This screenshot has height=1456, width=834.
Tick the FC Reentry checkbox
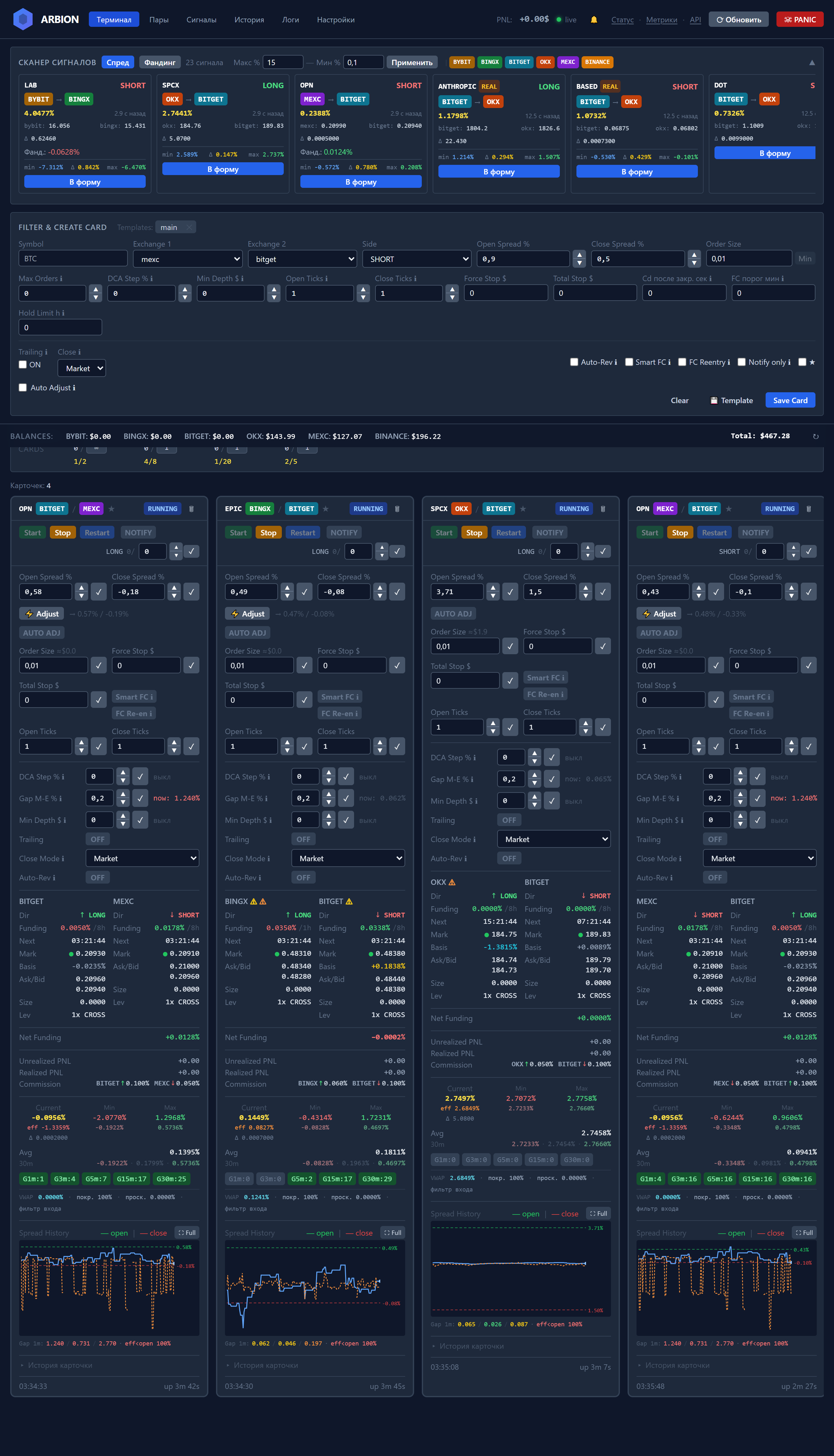[x=682, y=362]
